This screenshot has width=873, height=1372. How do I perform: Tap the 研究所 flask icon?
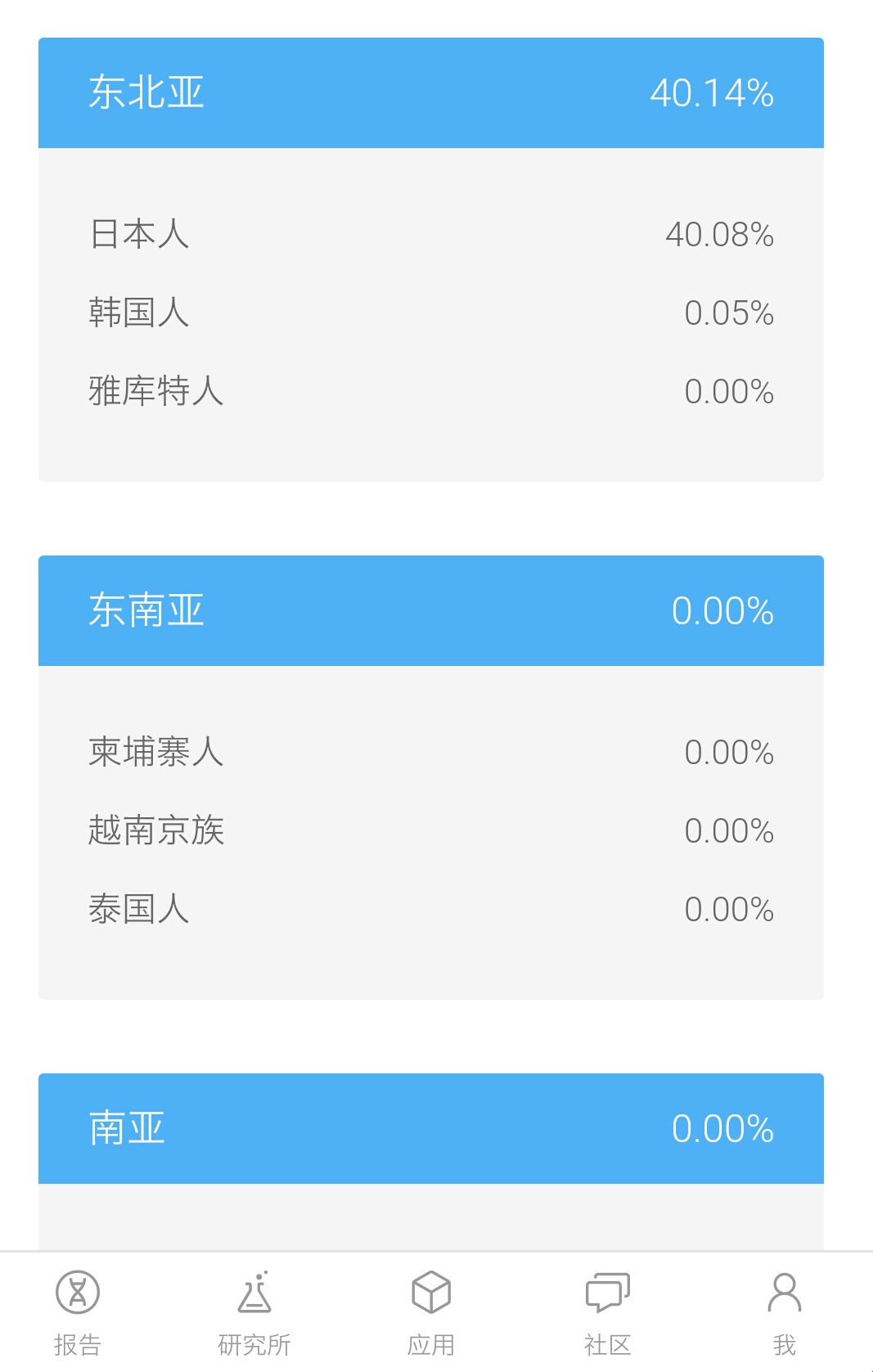[254, 1292]
